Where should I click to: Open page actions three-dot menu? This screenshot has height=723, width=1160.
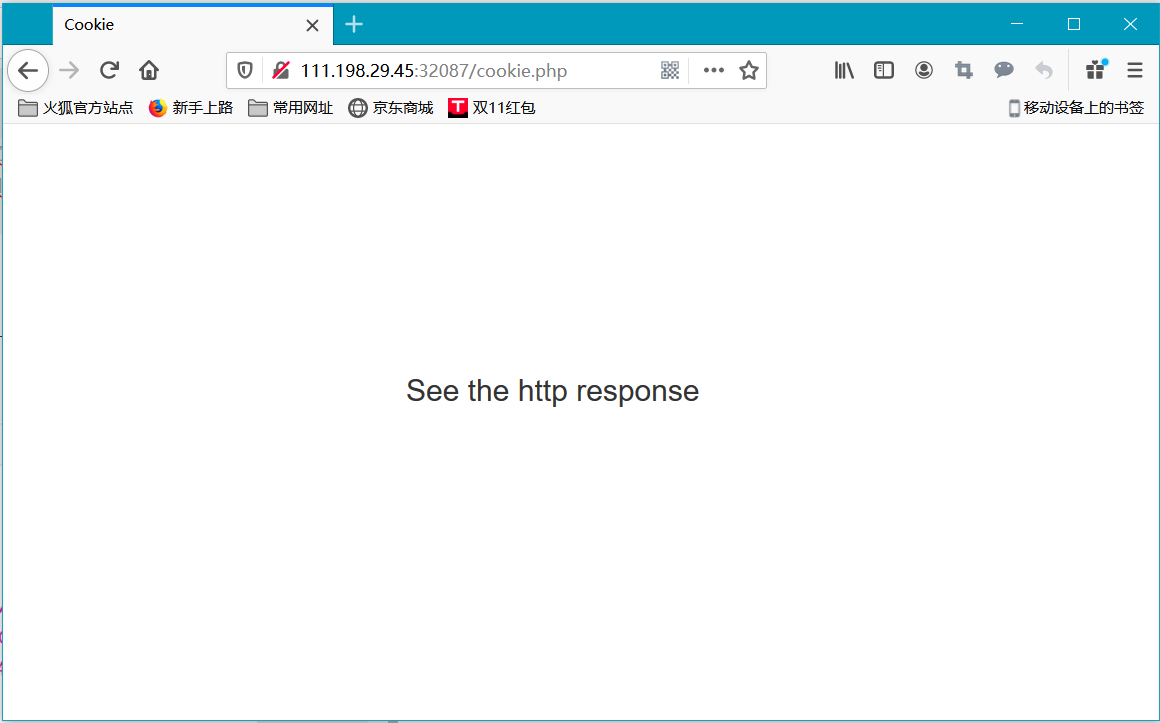pos(713,70)
